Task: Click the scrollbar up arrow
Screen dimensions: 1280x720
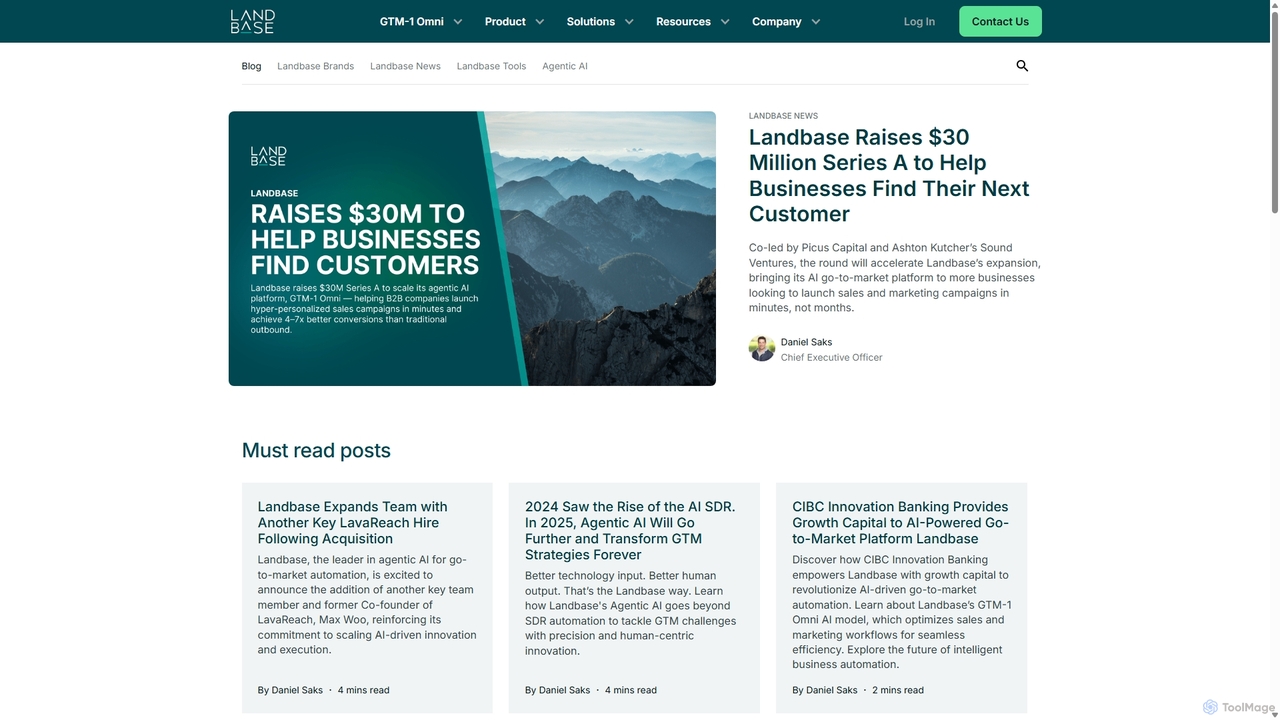Action: (1274, 6)
